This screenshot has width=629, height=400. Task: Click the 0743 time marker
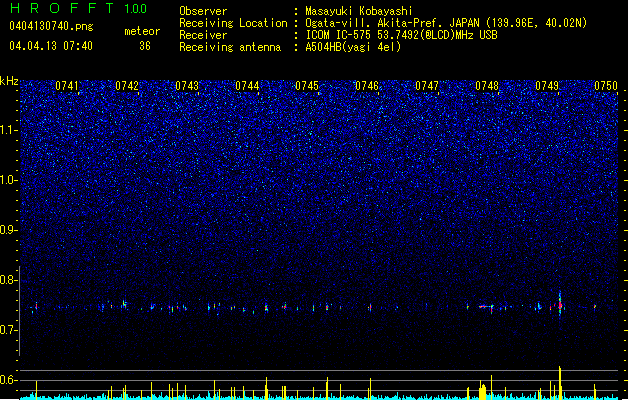[187, 86]
